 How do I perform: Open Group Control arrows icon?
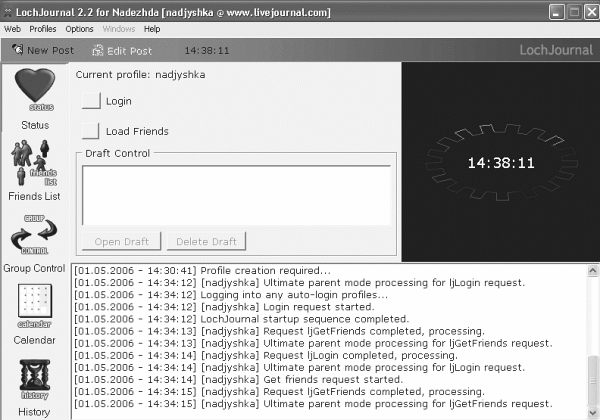pos(34,234)
